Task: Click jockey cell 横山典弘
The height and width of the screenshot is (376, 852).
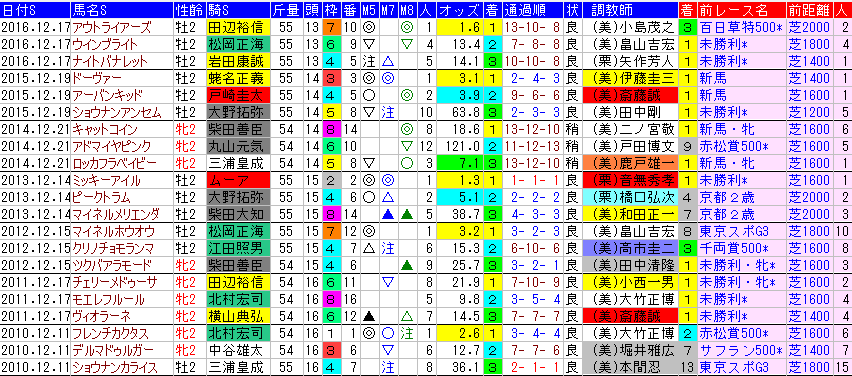Action: point(238,317)
